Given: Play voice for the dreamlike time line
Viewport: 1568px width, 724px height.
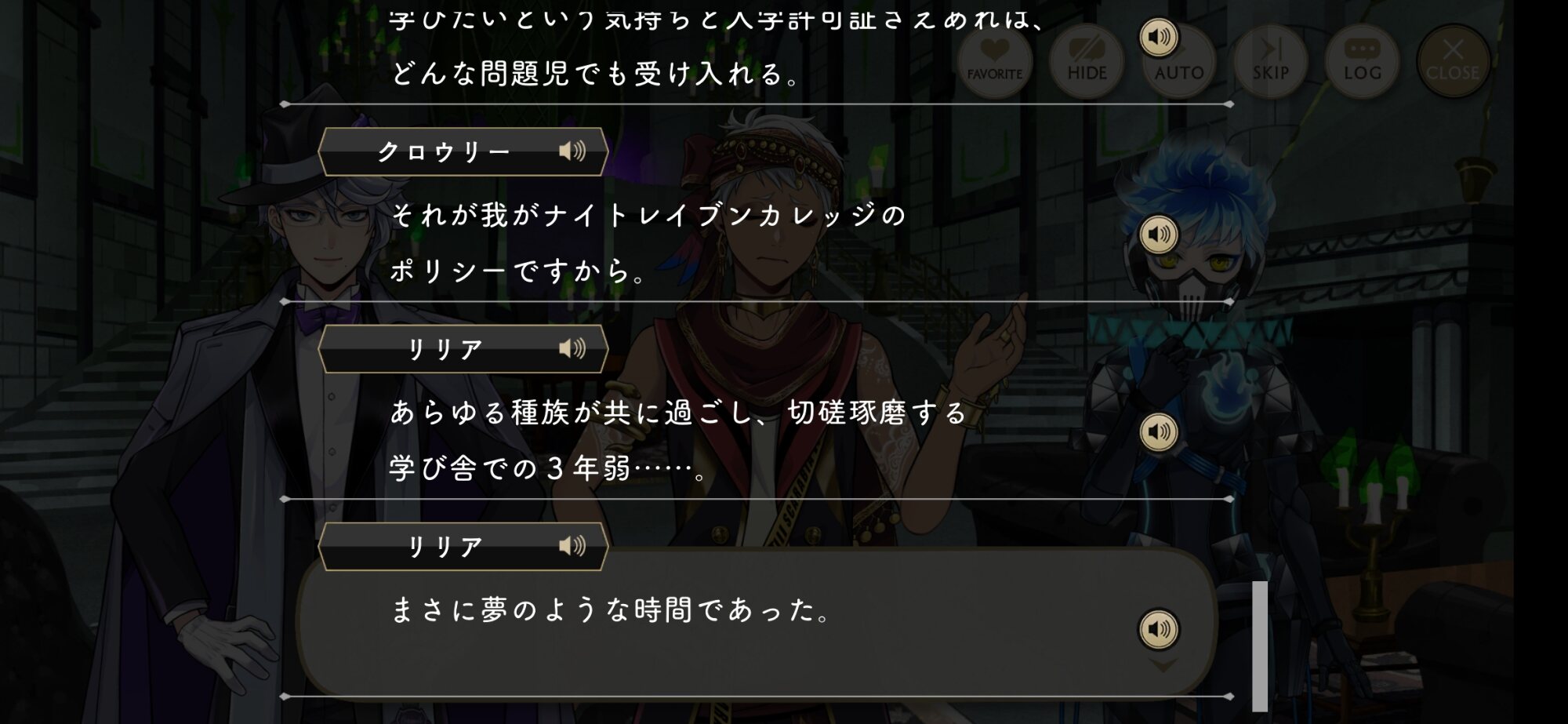Looking at the screenshot, I should (x=1158, y=629).
